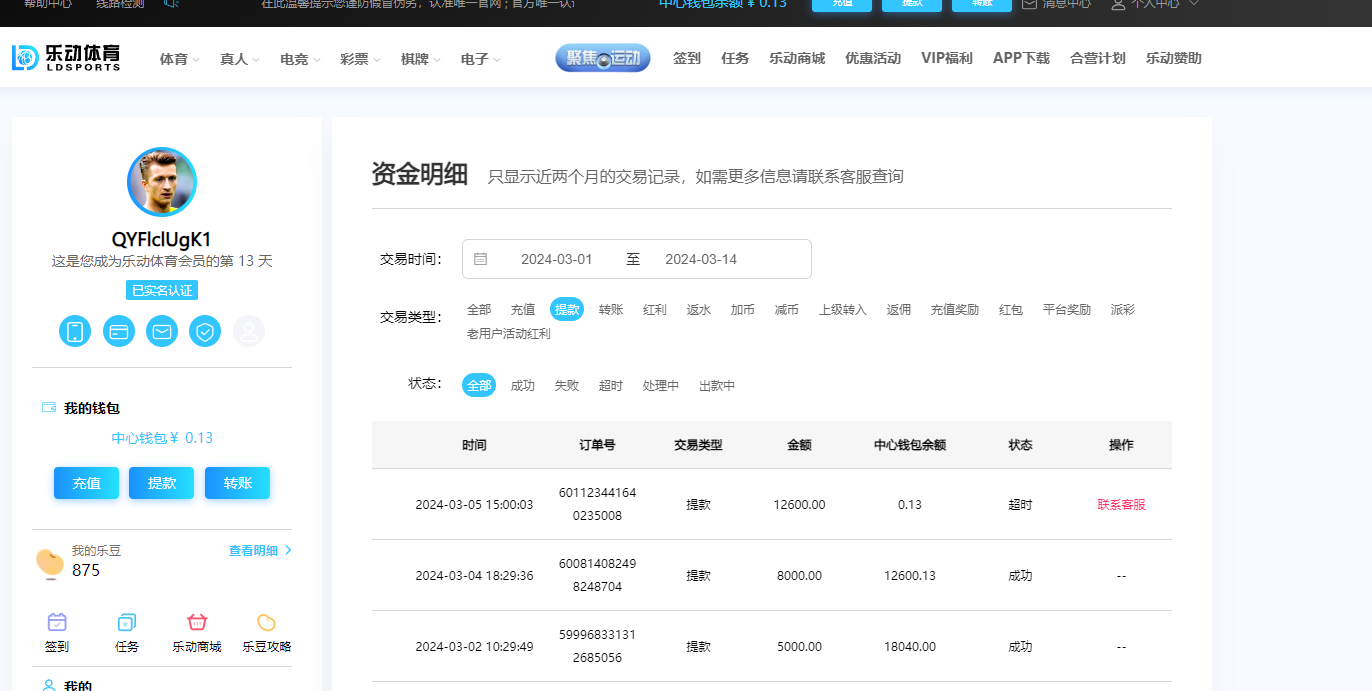
Task: Click the user profile avatar photo
Action: (x=162, y=182)
